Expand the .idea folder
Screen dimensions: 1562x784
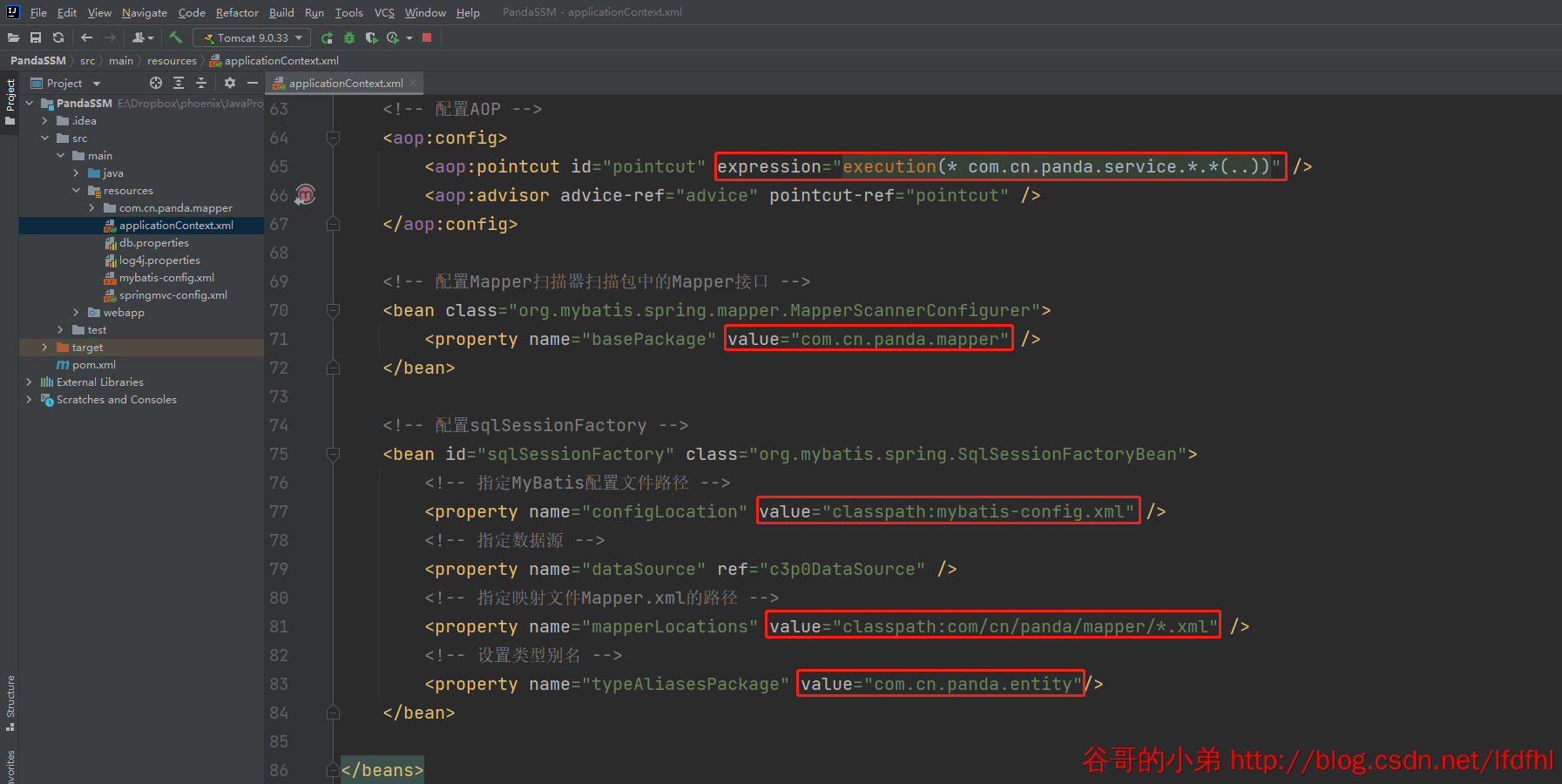45,120
